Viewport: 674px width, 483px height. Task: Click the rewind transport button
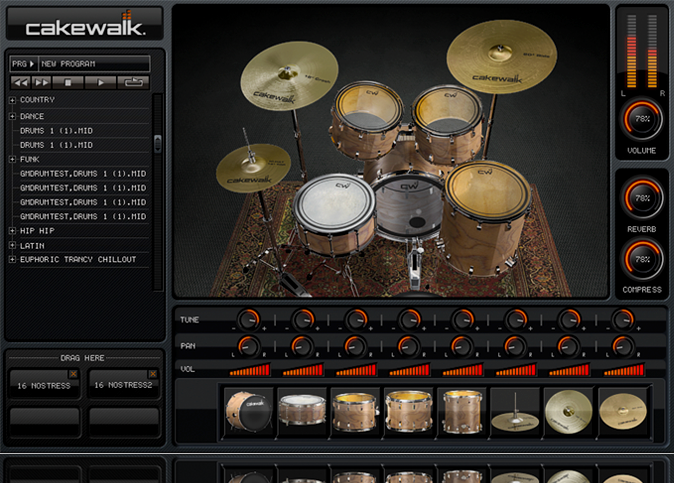point(21,83)
